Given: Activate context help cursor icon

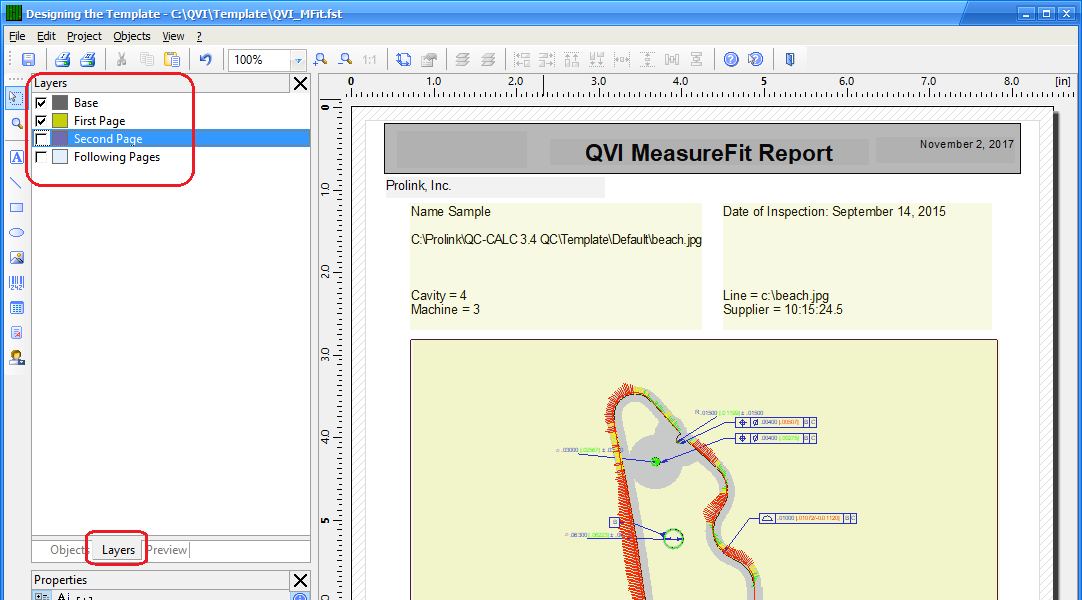Looking at the screenshot, I should pos(756,60).
